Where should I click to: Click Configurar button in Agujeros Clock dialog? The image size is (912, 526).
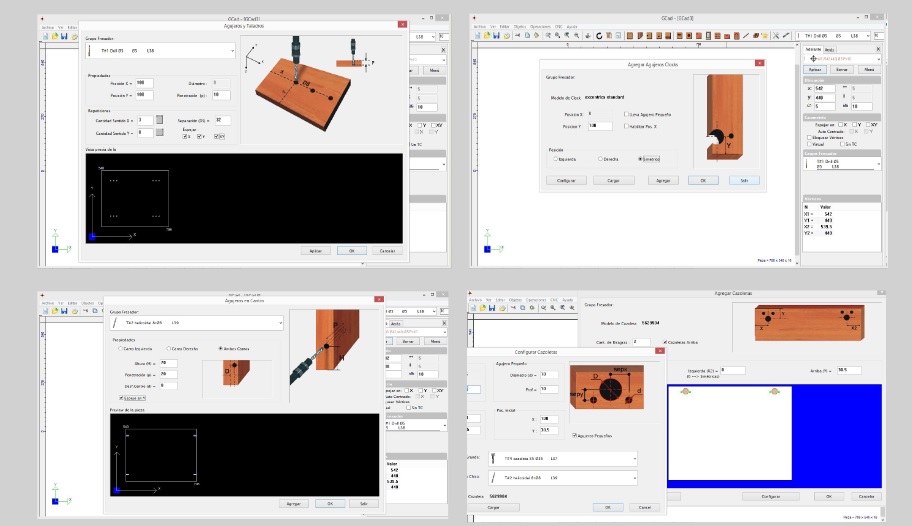(566, 180)
